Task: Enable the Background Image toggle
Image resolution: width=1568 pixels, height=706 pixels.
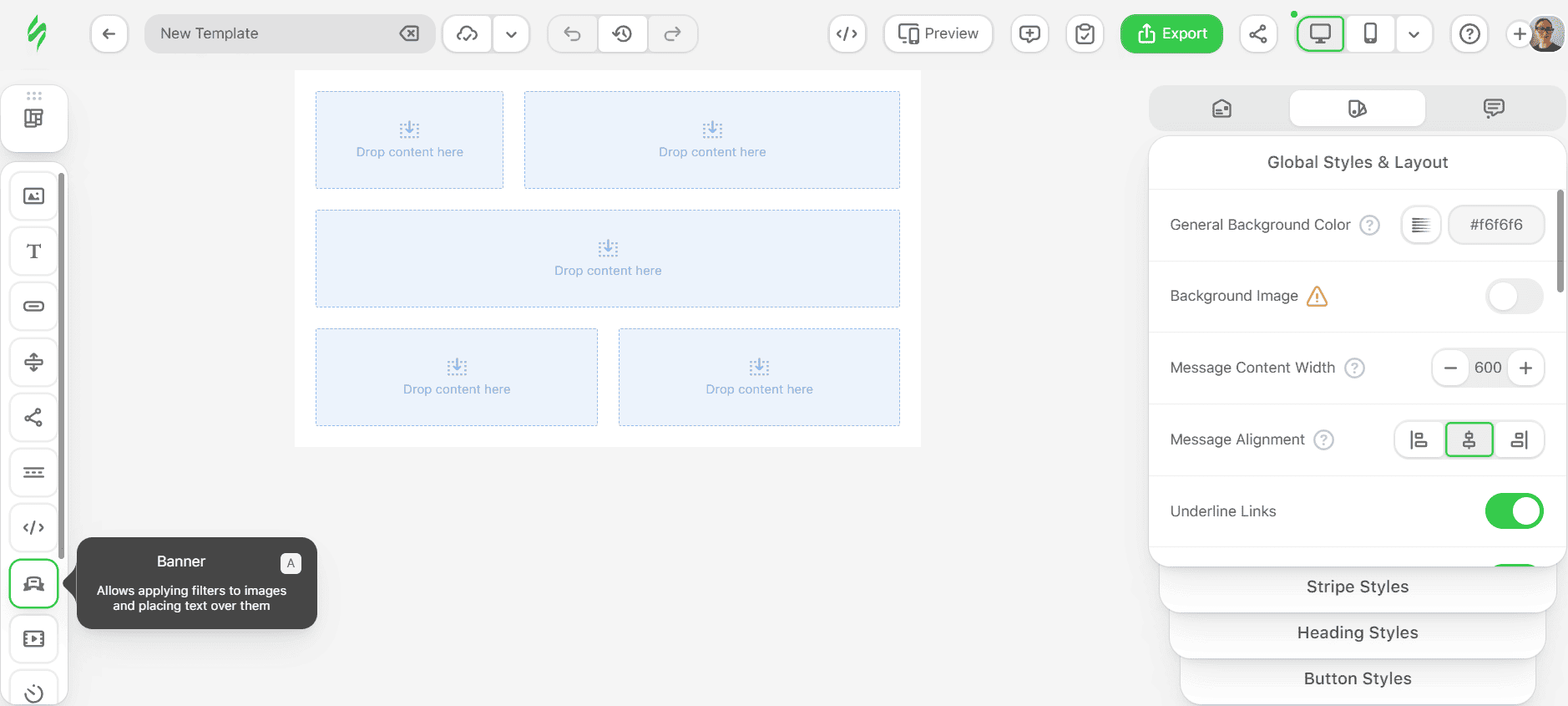Action: click(x=1514, y=297)
